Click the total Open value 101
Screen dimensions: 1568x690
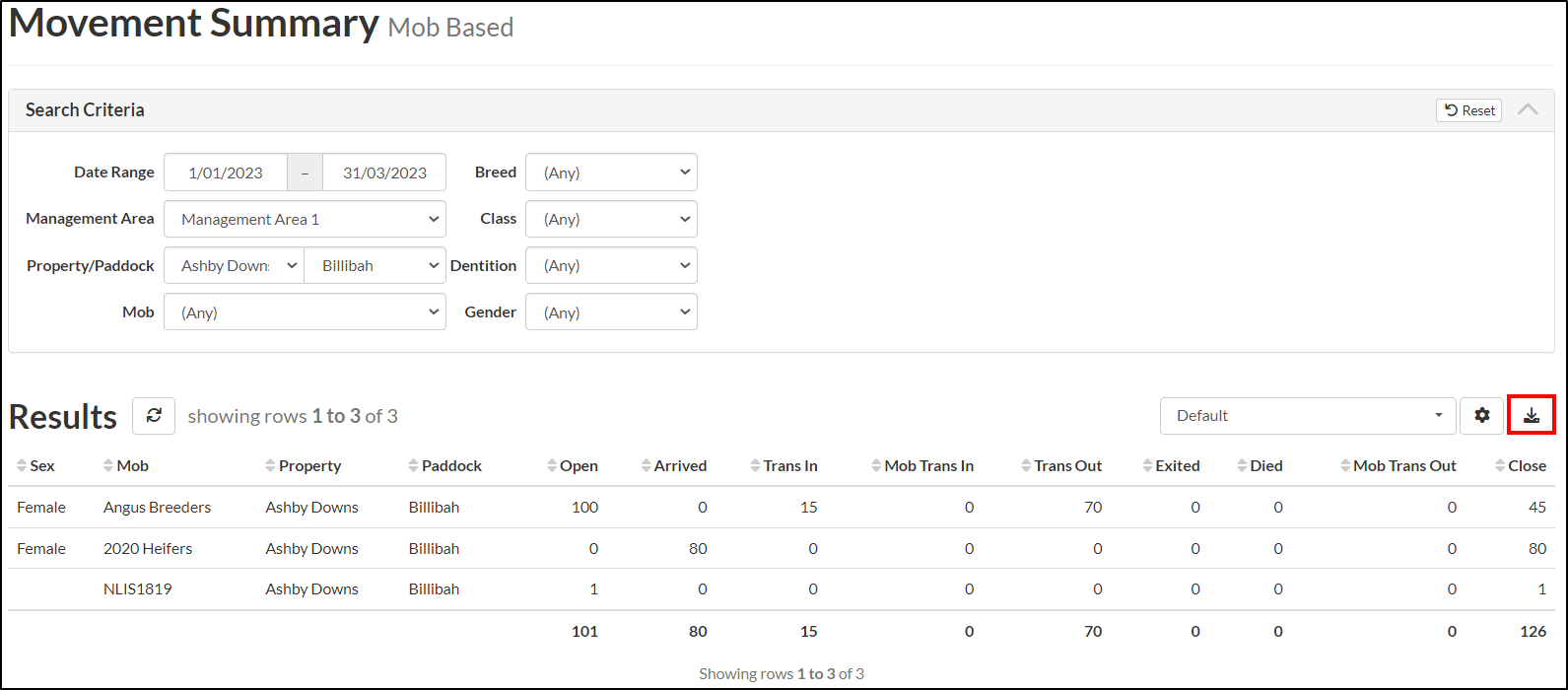point(584,631)
